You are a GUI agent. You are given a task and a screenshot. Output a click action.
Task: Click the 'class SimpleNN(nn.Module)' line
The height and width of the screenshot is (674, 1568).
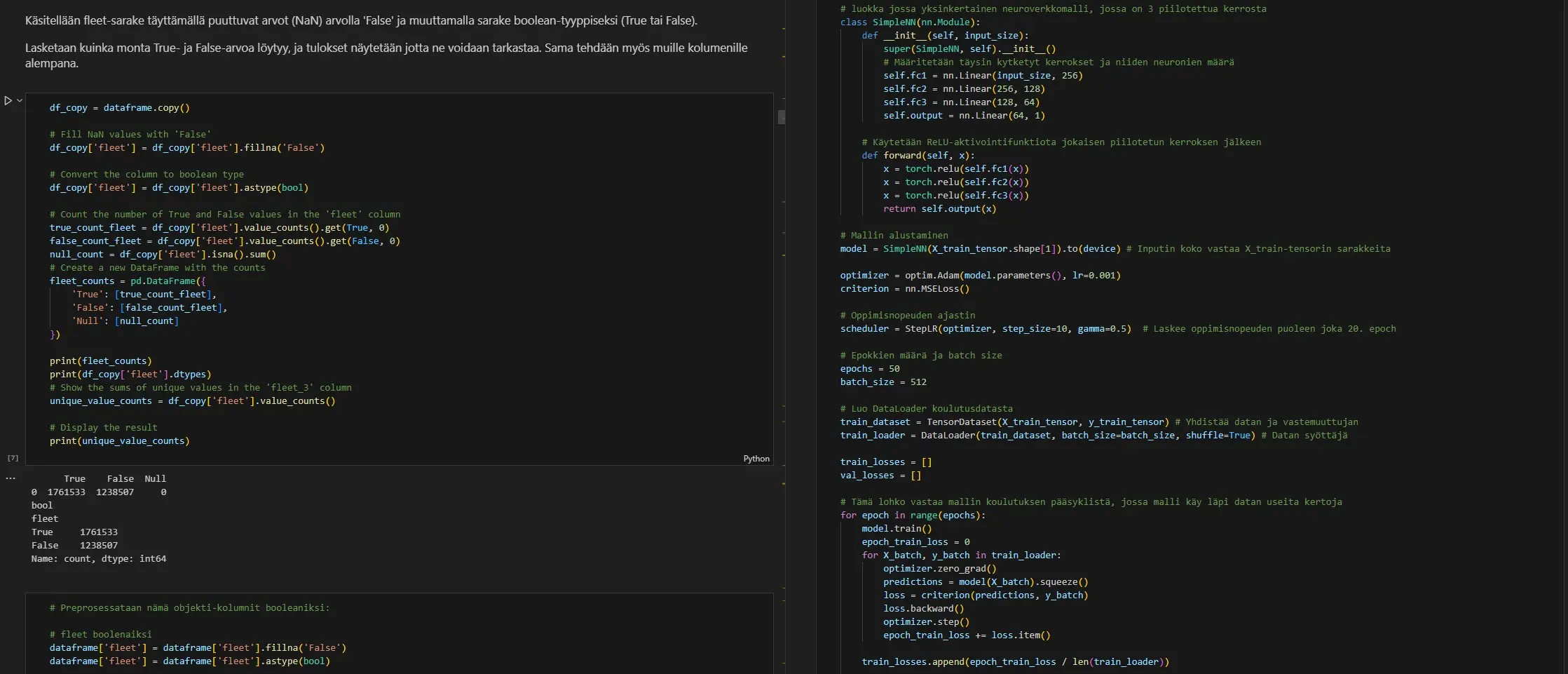pos(910,22)
